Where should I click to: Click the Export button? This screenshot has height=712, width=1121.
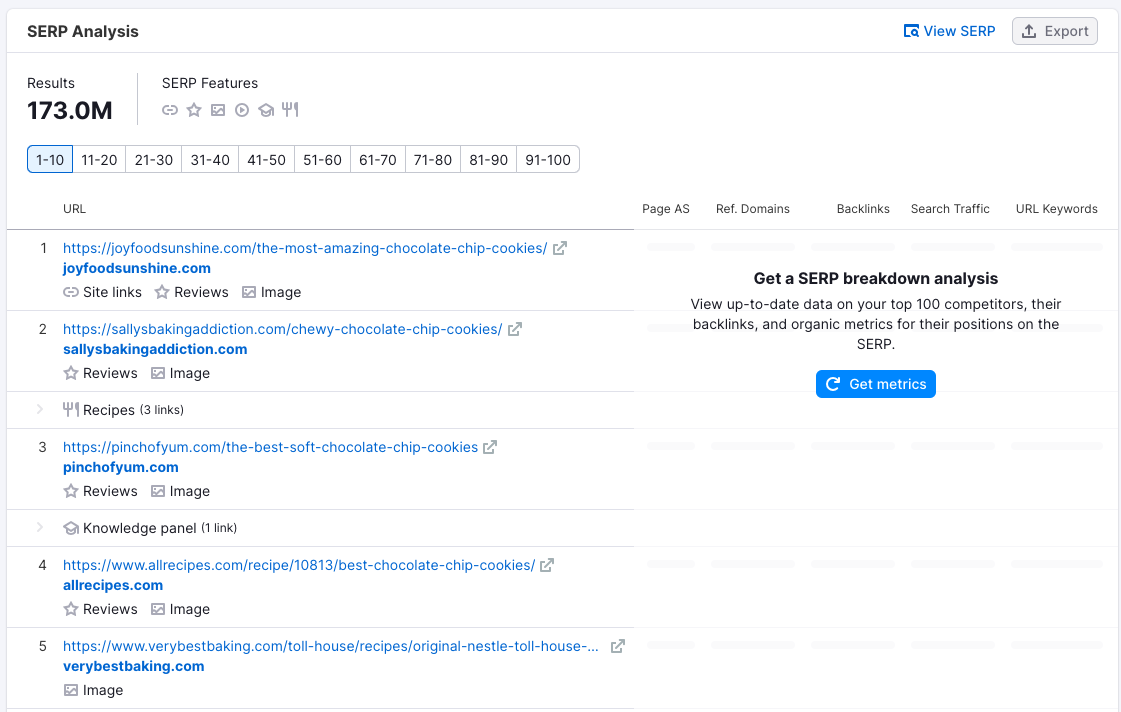pyautogui.click(x=1055, y=31)
